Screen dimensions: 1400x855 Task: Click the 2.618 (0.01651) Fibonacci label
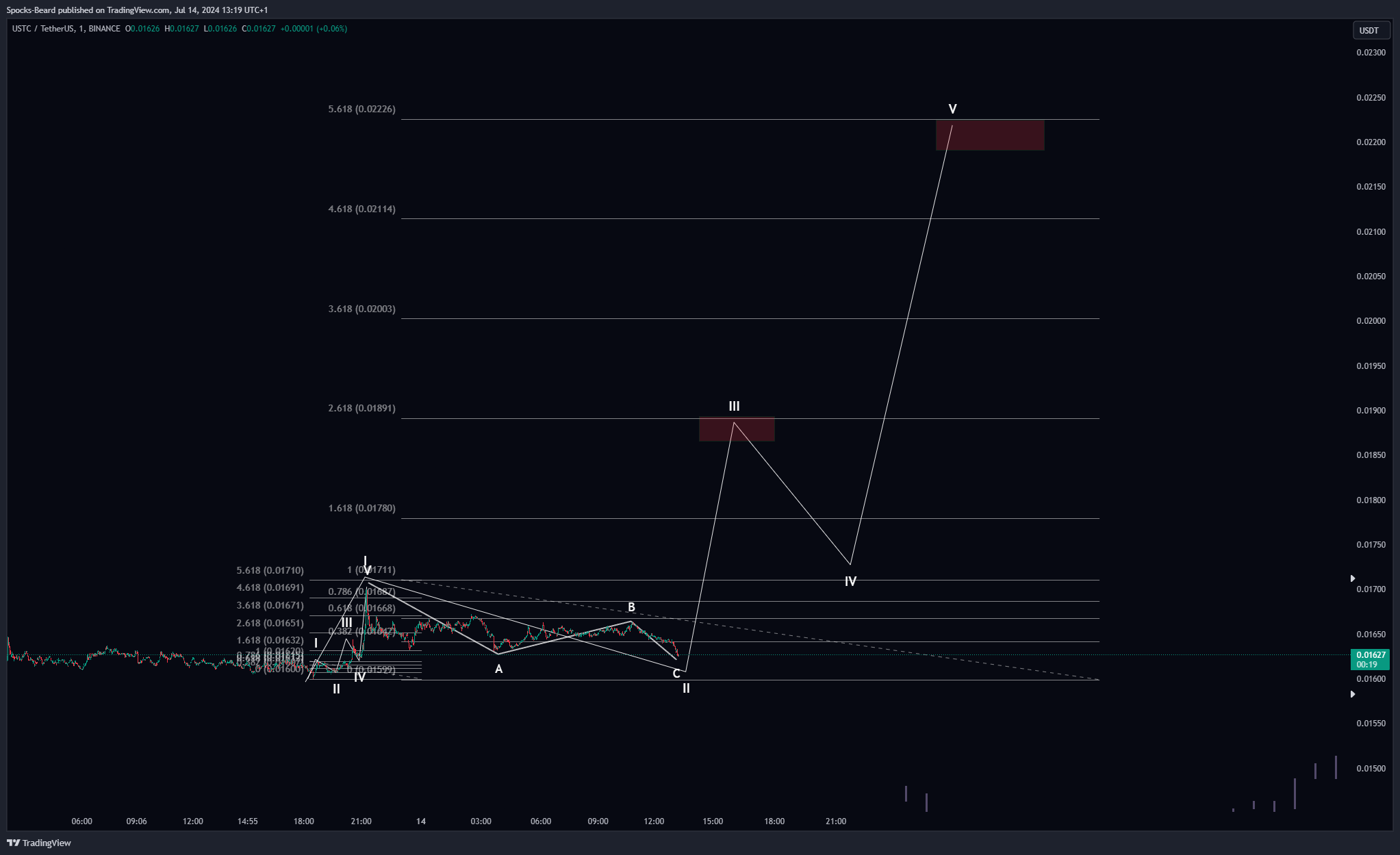270,623
